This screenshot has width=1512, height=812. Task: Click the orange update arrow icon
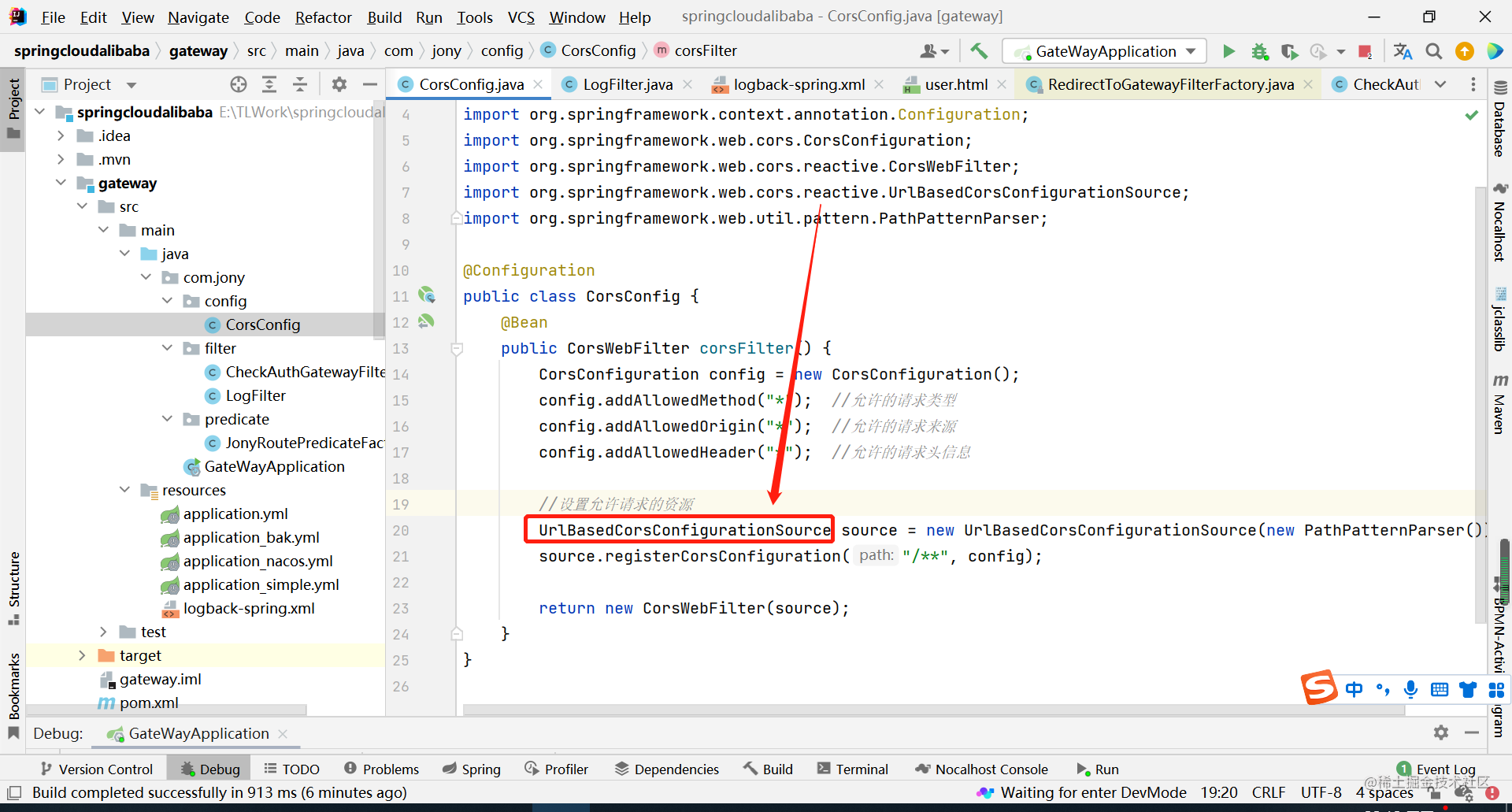1465,51
